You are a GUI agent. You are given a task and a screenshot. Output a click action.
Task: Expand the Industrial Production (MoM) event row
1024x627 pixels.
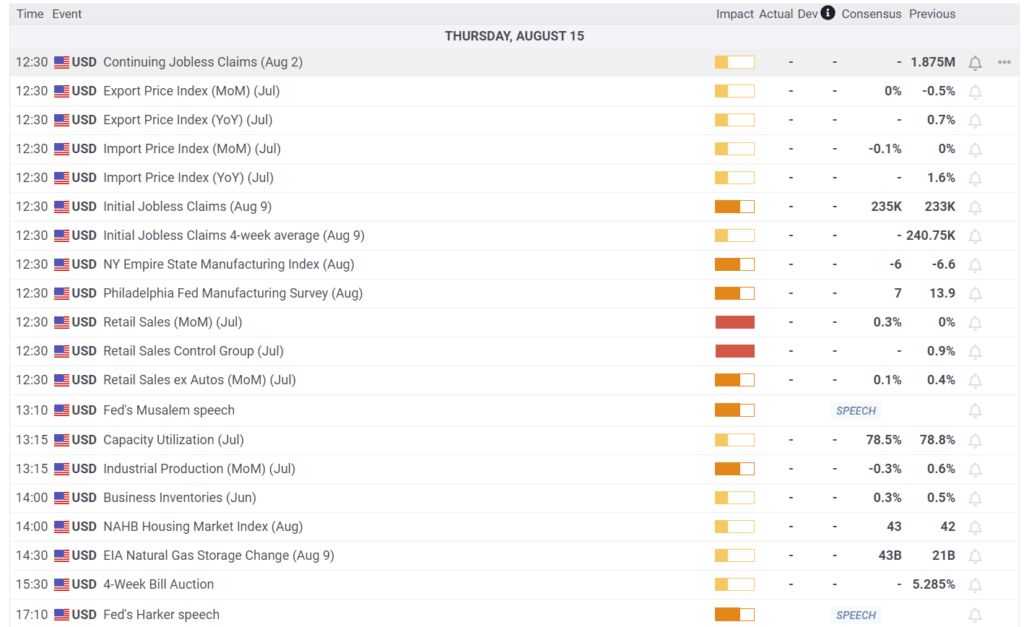coord(198,469)
